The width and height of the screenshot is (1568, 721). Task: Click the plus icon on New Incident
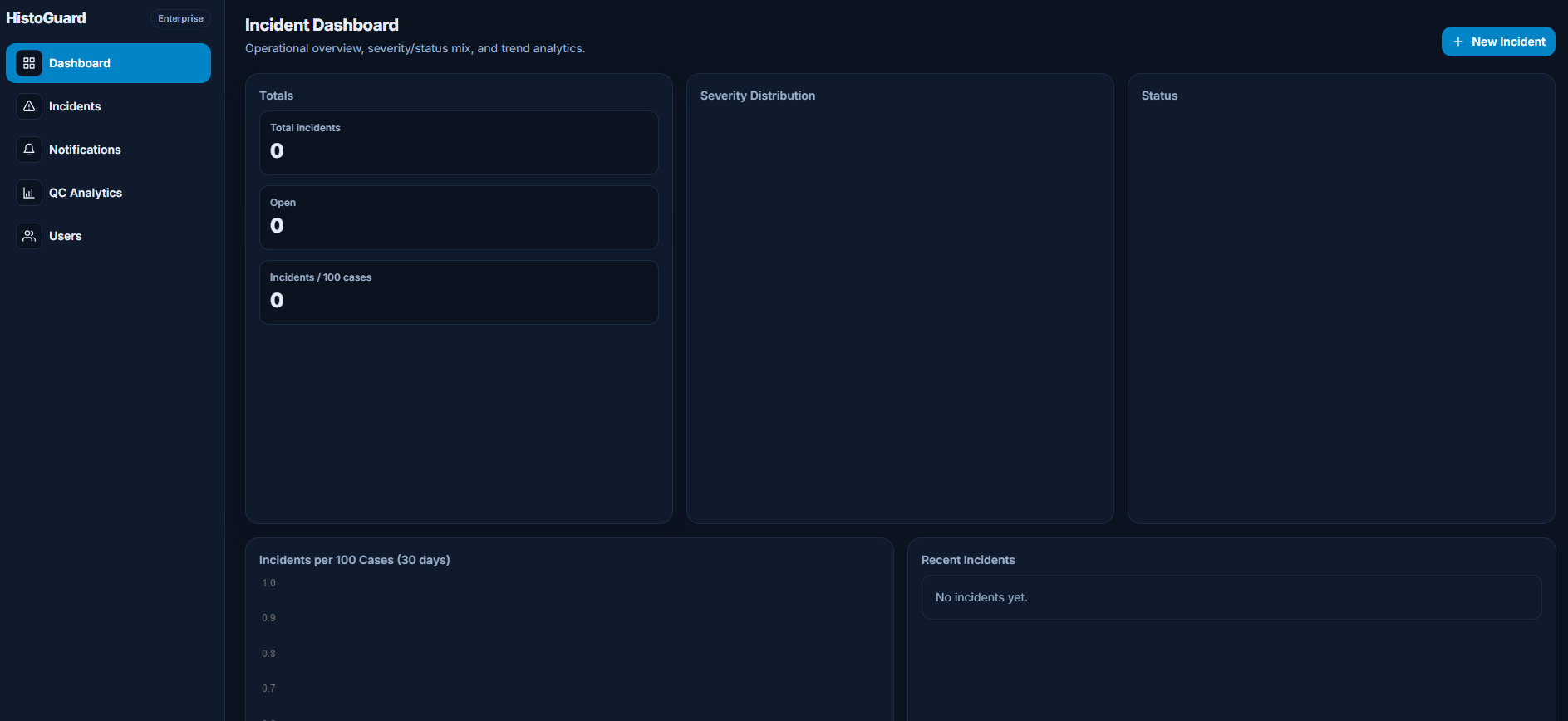(1457, 42)
